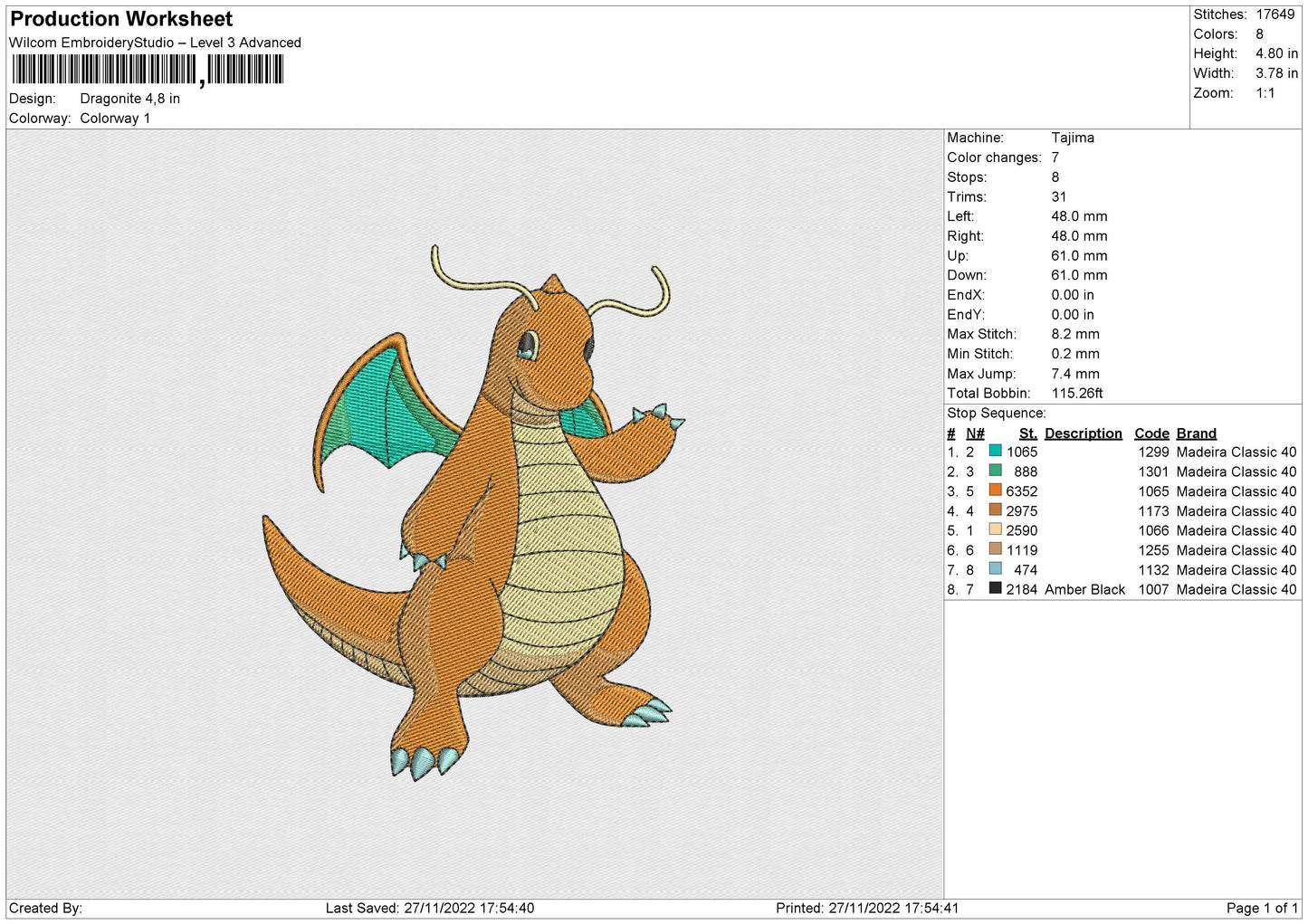Click 'Madeira Classic 40' in row 1
The width and height of the screenshot is (1308, 924).
click(1236, 452)
